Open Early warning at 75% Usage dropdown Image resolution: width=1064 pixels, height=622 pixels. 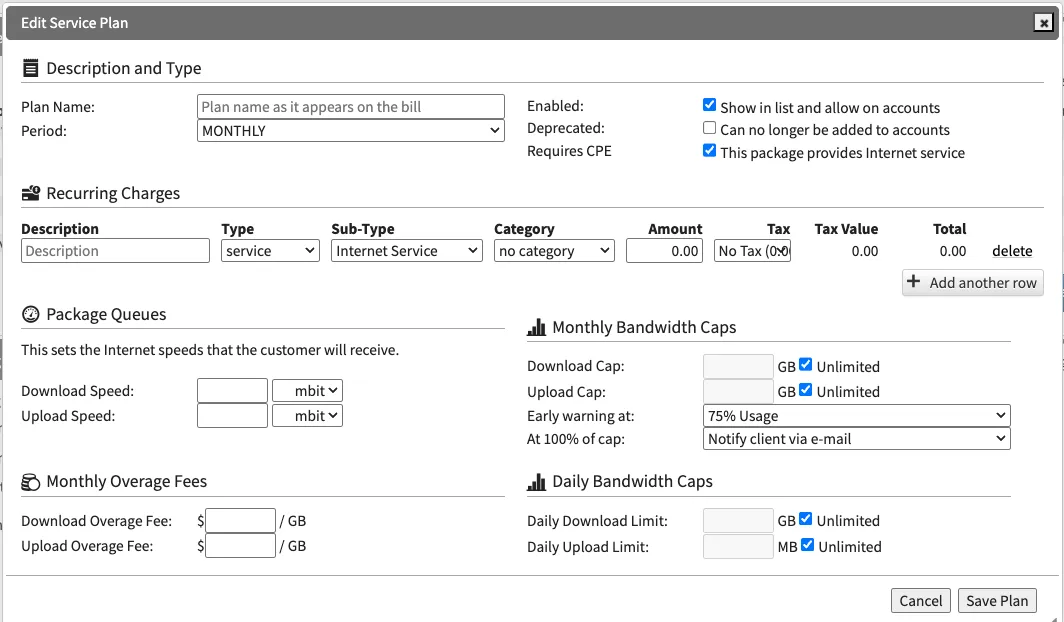tap(856, 416)
